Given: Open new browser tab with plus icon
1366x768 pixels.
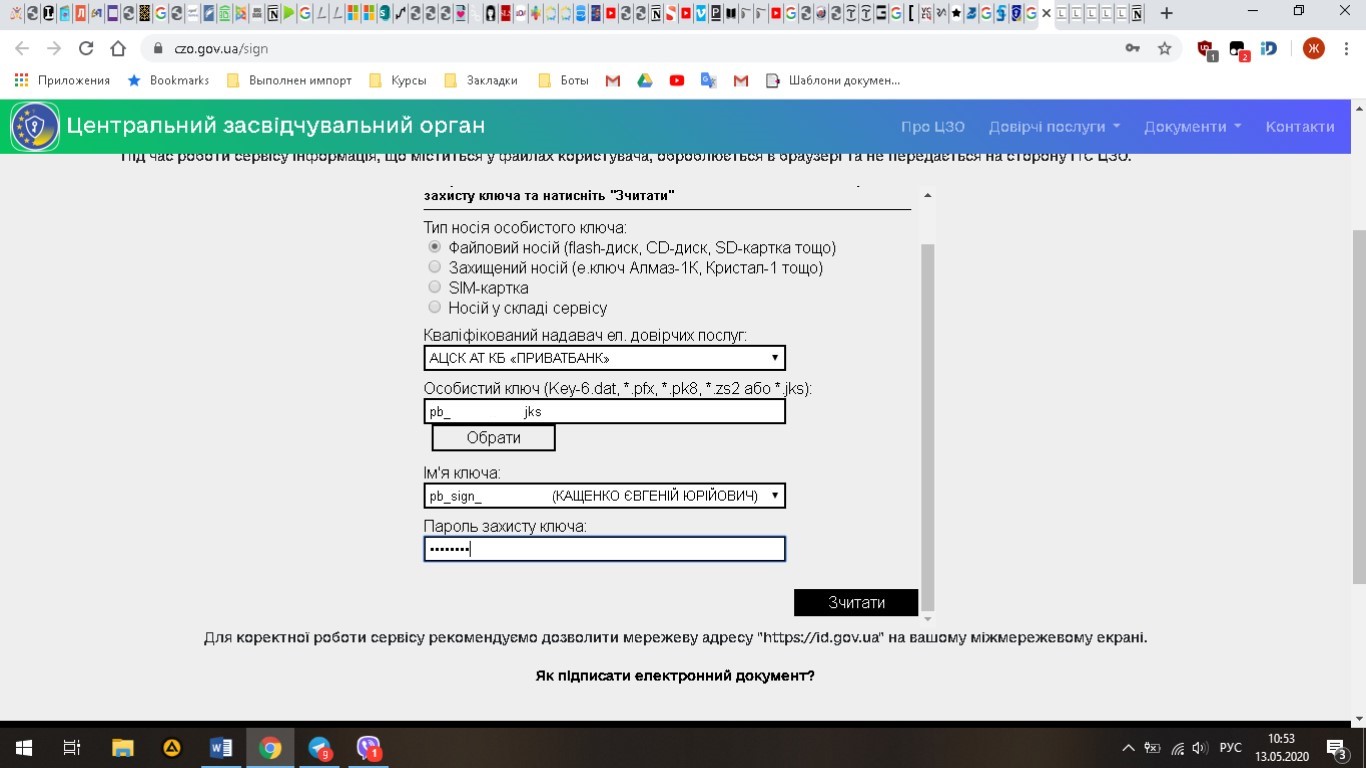Looking at the screenshot, I should click(1166, 14).
